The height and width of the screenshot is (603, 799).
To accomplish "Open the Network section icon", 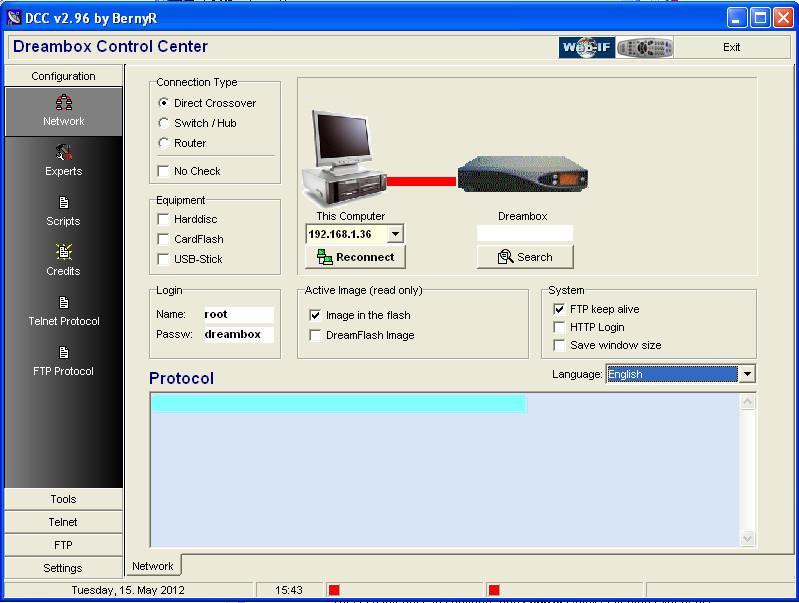I will click(x=63, y=103).
